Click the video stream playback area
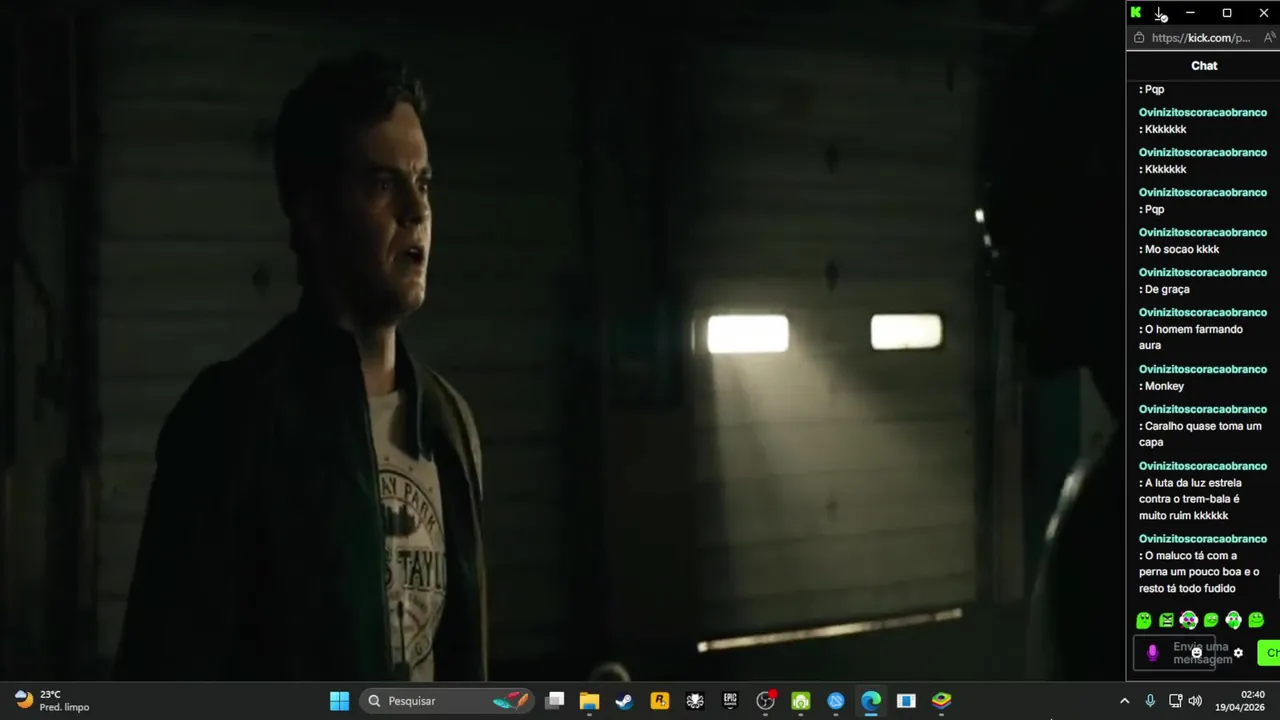The height and width of the screenshot is (720, 1280). 562,340
